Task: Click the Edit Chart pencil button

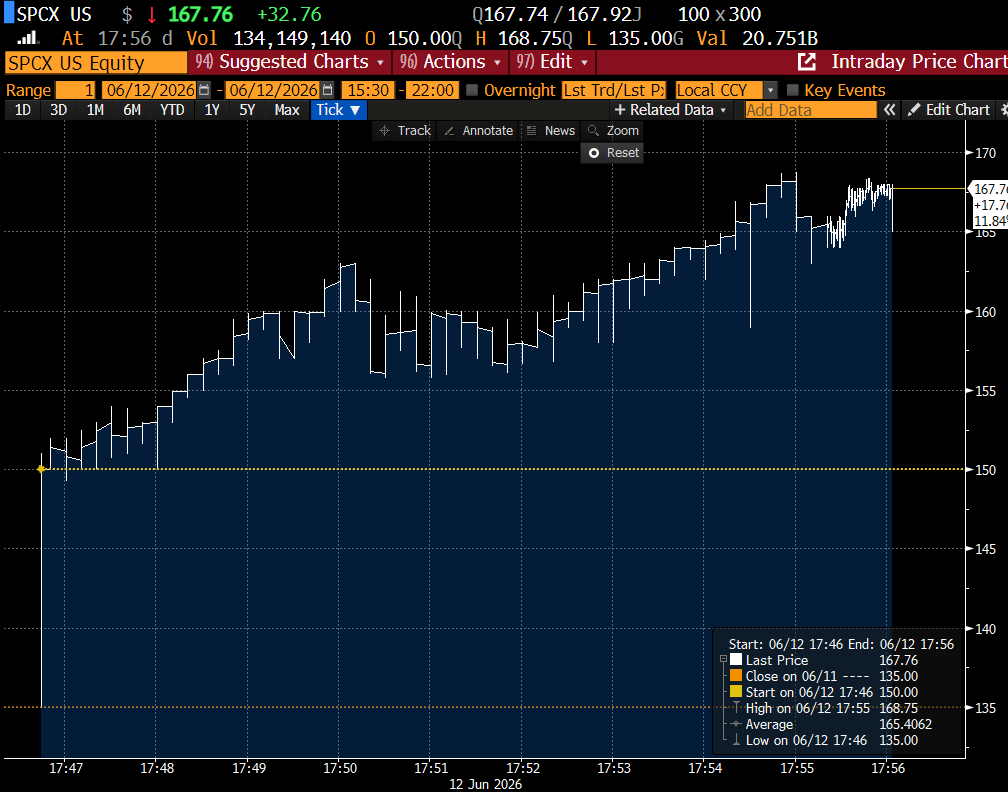Action: point(949,110)
